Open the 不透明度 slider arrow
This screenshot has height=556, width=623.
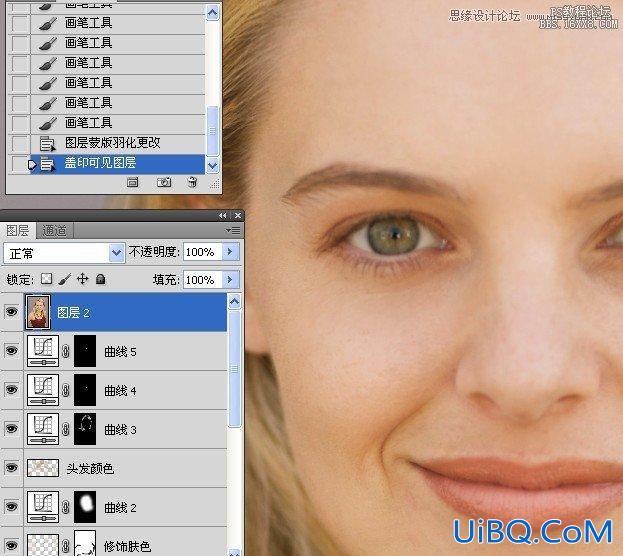tap(230, 252)
